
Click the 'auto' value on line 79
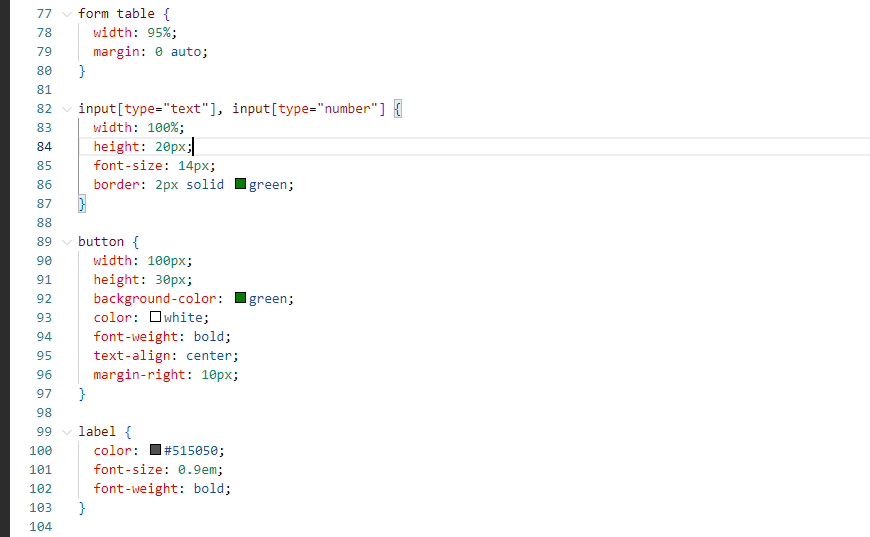[x=186, y=52]
